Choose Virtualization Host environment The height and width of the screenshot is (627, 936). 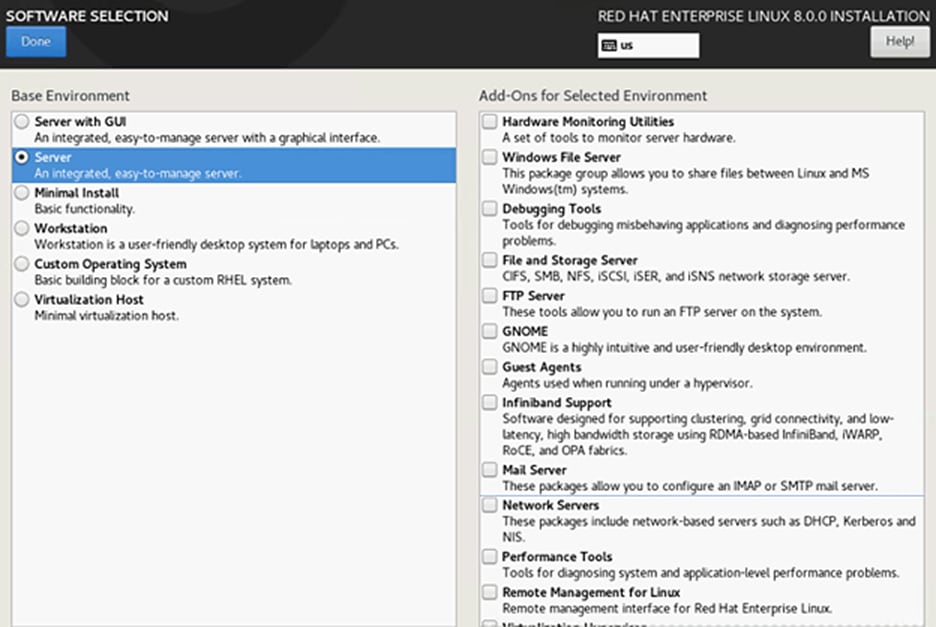click(22, 300)
